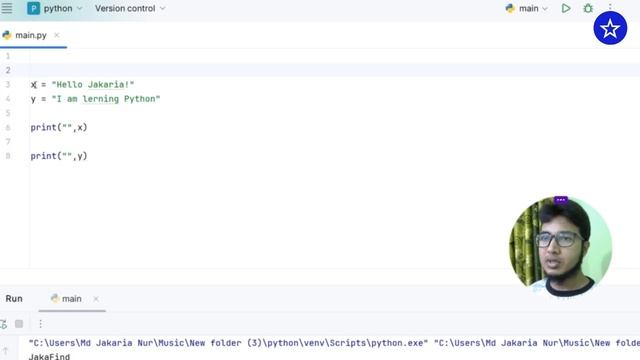Click the webcam overlay of presenter
Screen dimensions: 640x360
(x=560, y=247)
